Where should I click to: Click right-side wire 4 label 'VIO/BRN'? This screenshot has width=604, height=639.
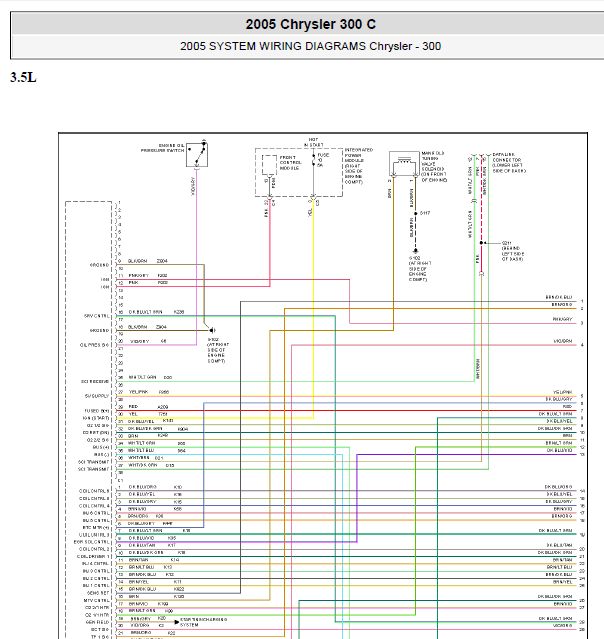tap(563, 341)
